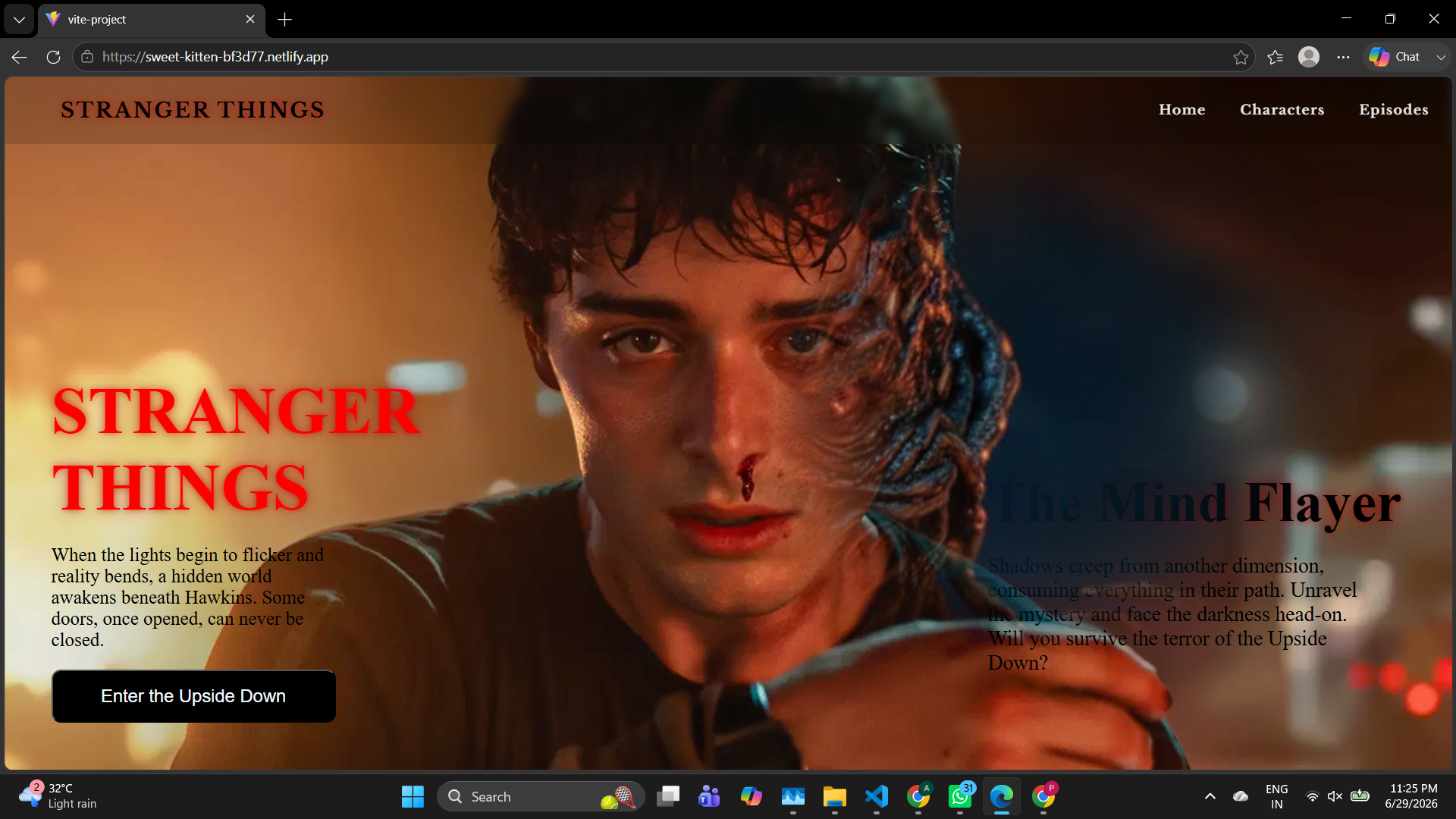Close the vite-project tab
Image resolution: width=1456 pixels, height=819 pixels.
(x=250, y=20)
